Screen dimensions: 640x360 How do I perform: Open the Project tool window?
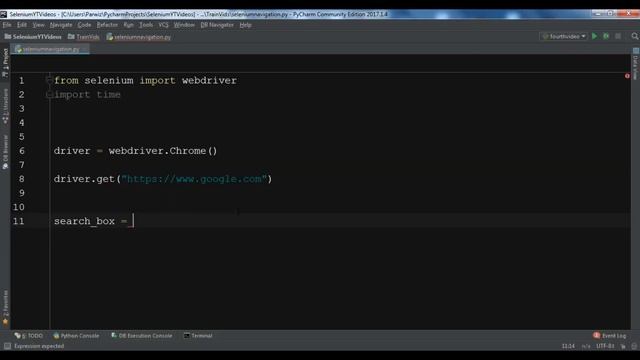(5, 62)
